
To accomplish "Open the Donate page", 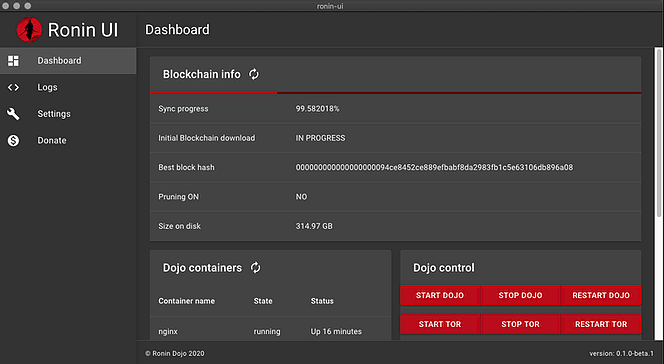I will pos(68,140).
